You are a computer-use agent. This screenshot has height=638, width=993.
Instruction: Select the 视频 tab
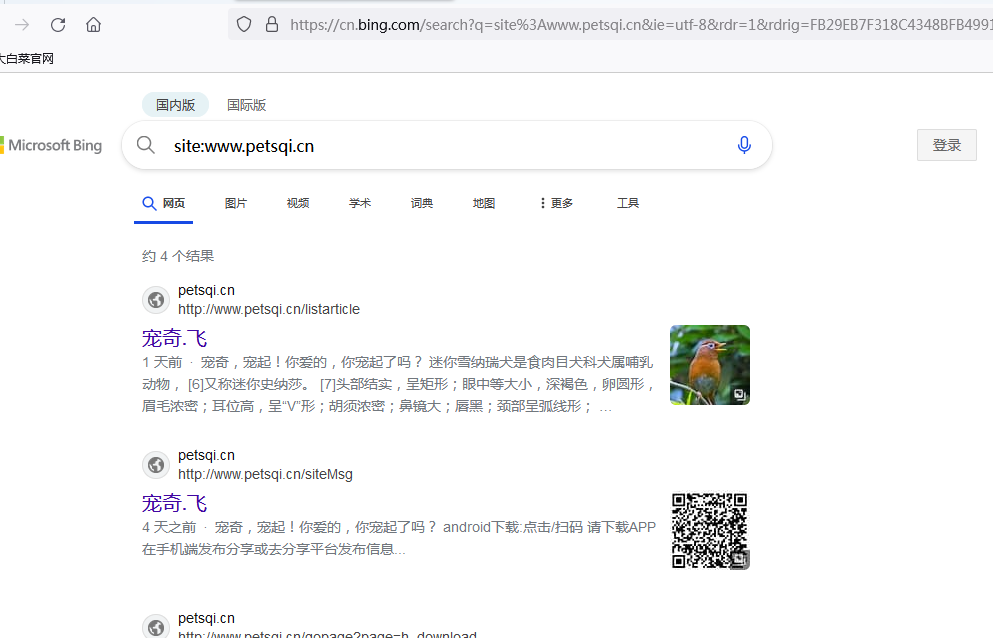(298, 203)
